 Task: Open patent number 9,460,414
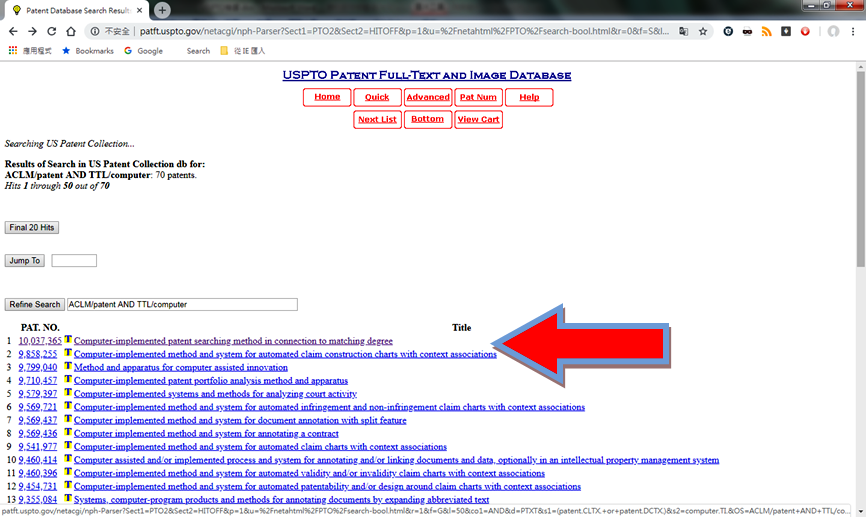[38, 460]
